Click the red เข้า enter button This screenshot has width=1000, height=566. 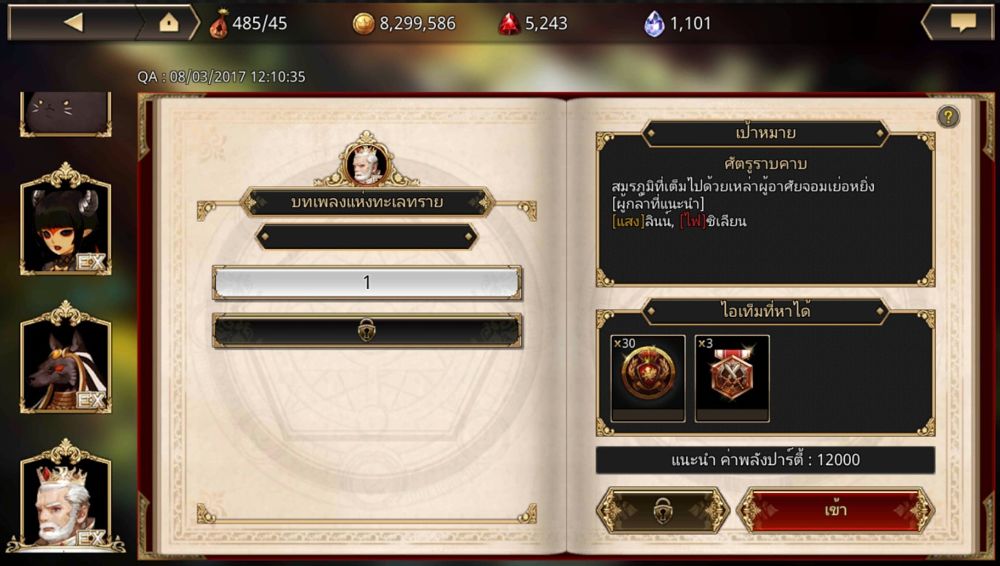pyautogui.click(x=835, y=510)
